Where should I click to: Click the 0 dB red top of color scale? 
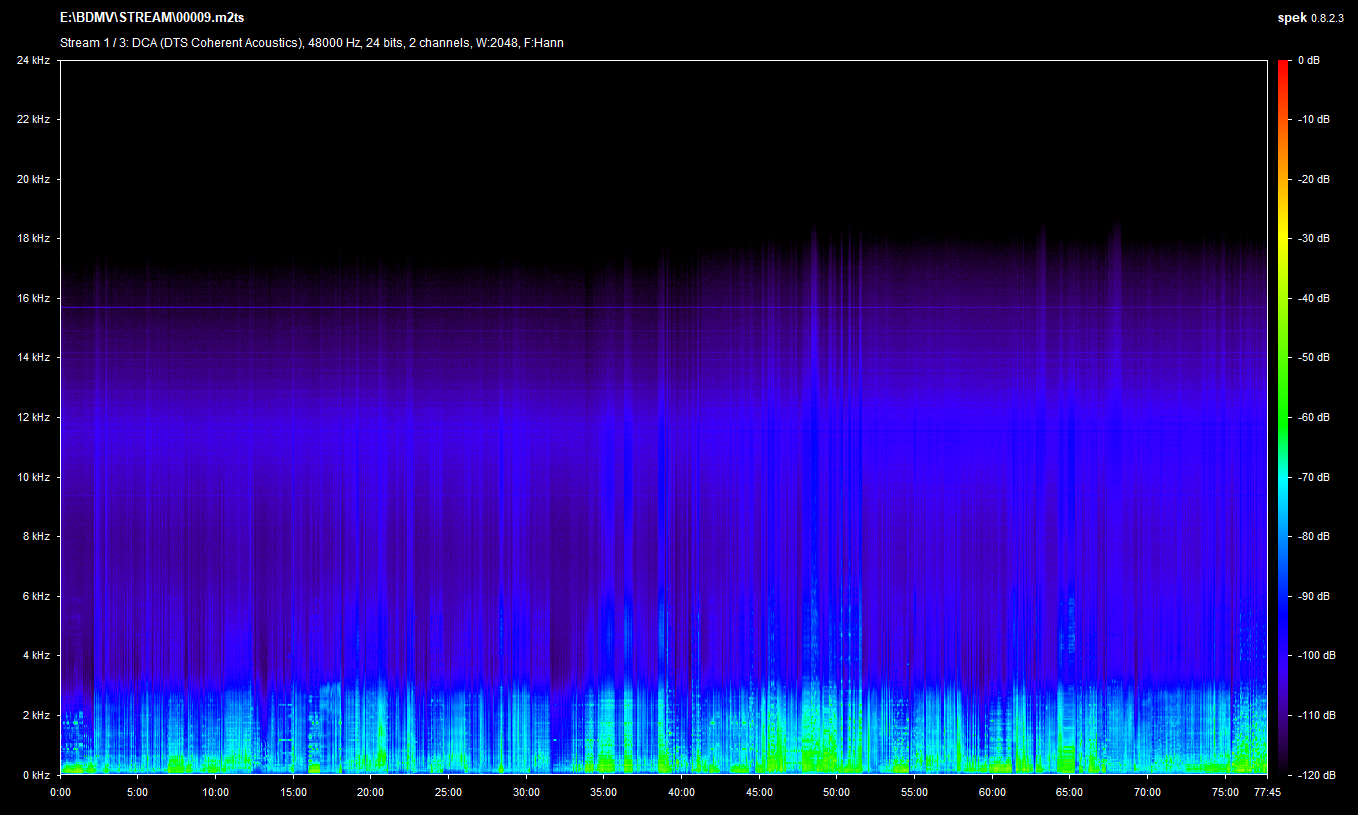coord(1283,63)
